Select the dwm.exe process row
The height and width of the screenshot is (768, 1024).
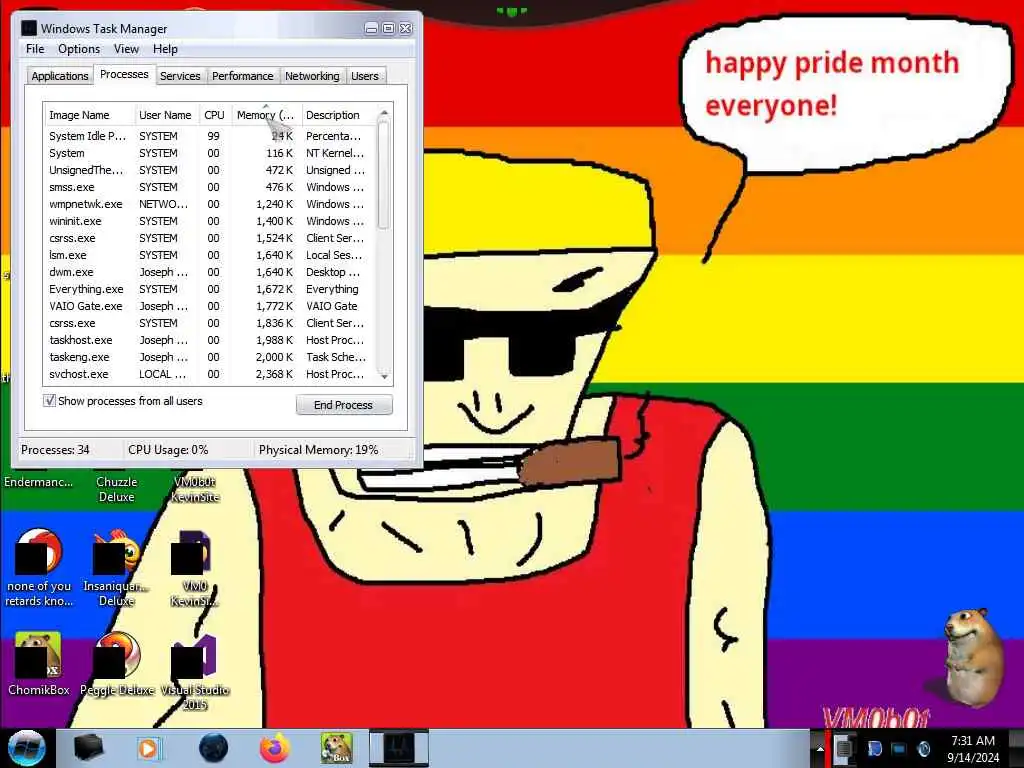coord(210,272)
